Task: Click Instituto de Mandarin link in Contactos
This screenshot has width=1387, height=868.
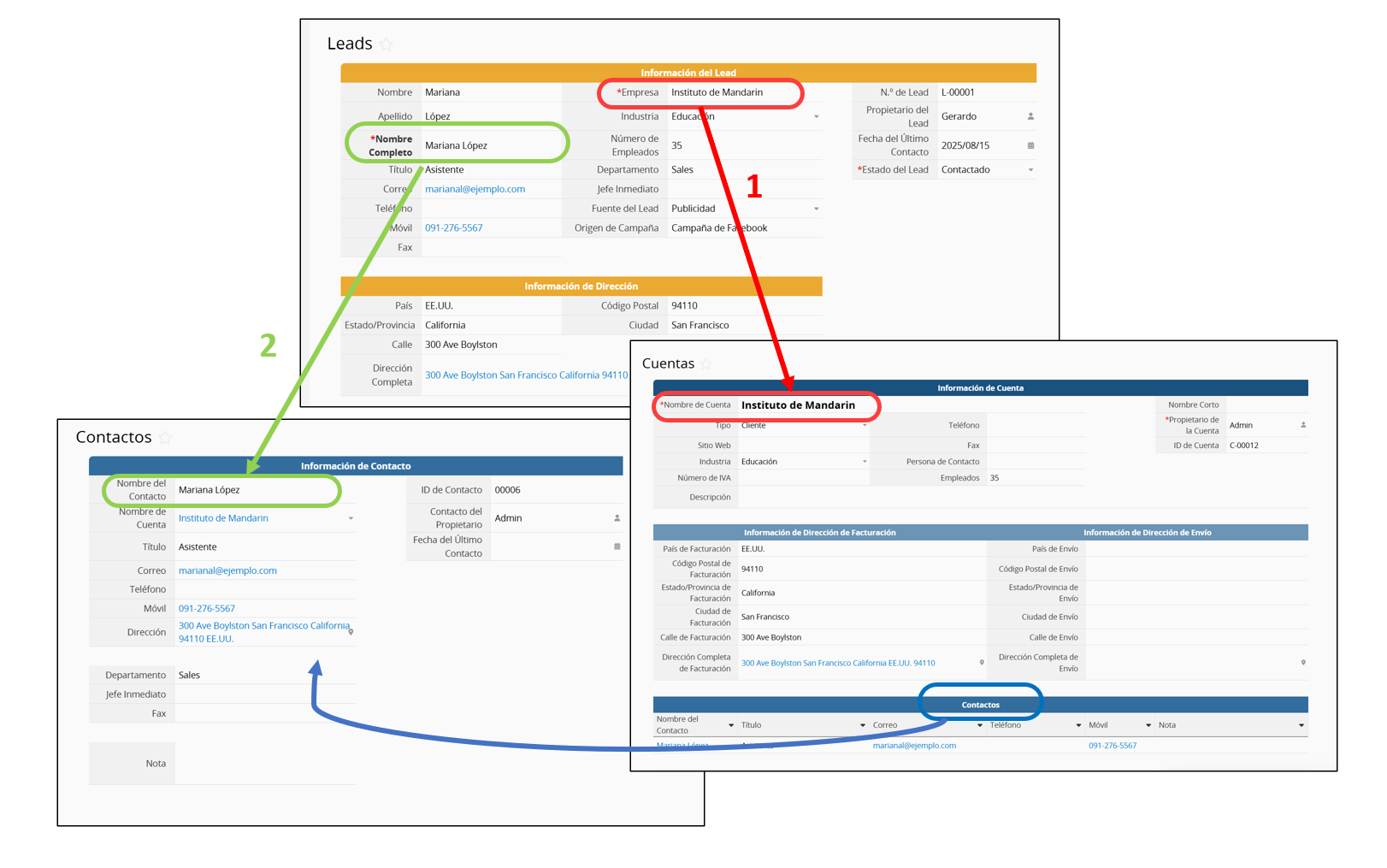Action: 223,518
